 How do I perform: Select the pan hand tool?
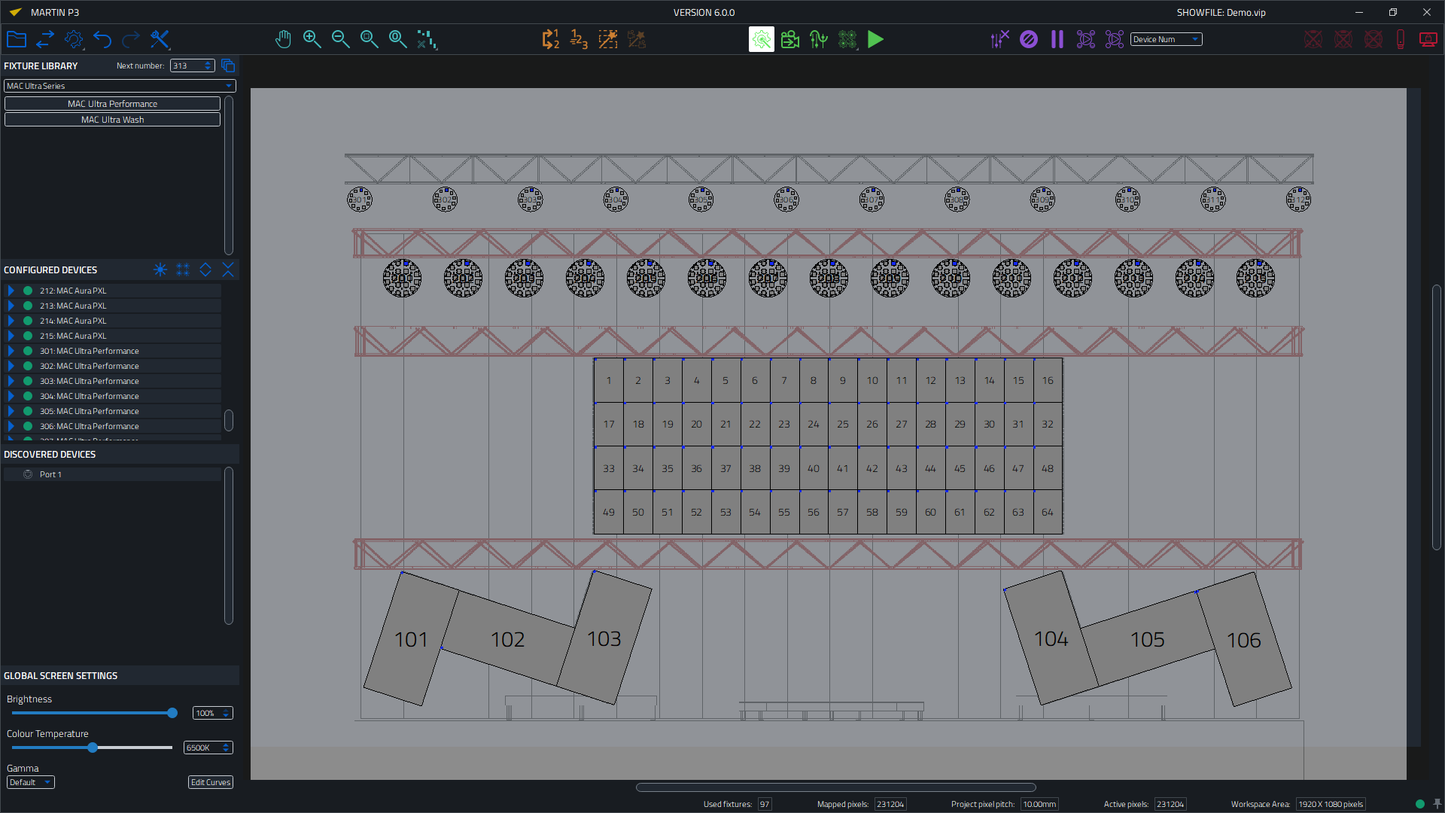(x=283, y=39)
